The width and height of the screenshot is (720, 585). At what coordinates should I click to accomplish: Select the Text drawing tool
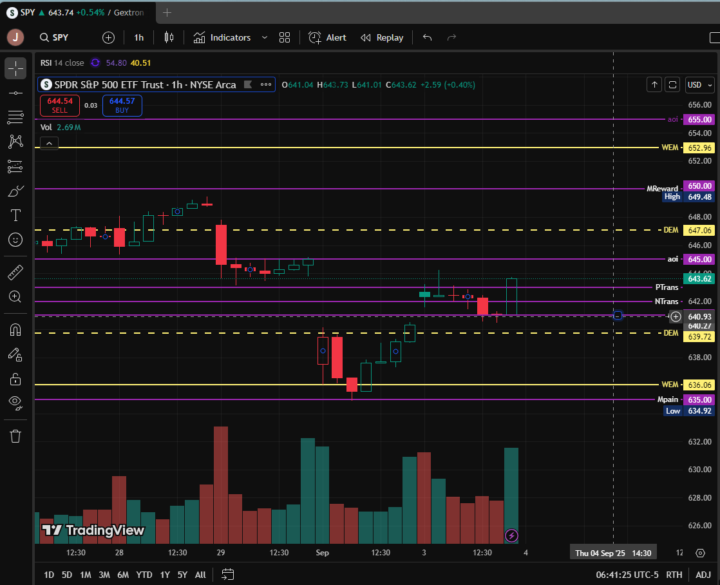tap(15, 215)
